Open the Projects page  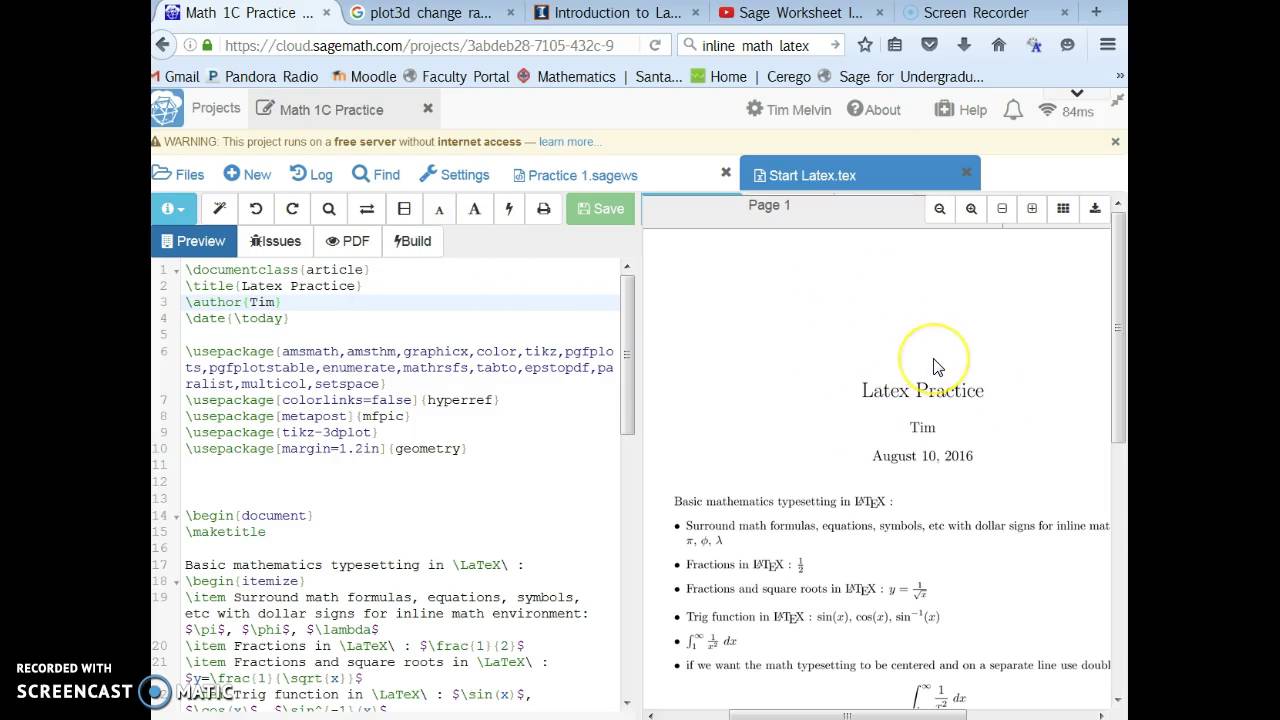click(x=216, y=108)
